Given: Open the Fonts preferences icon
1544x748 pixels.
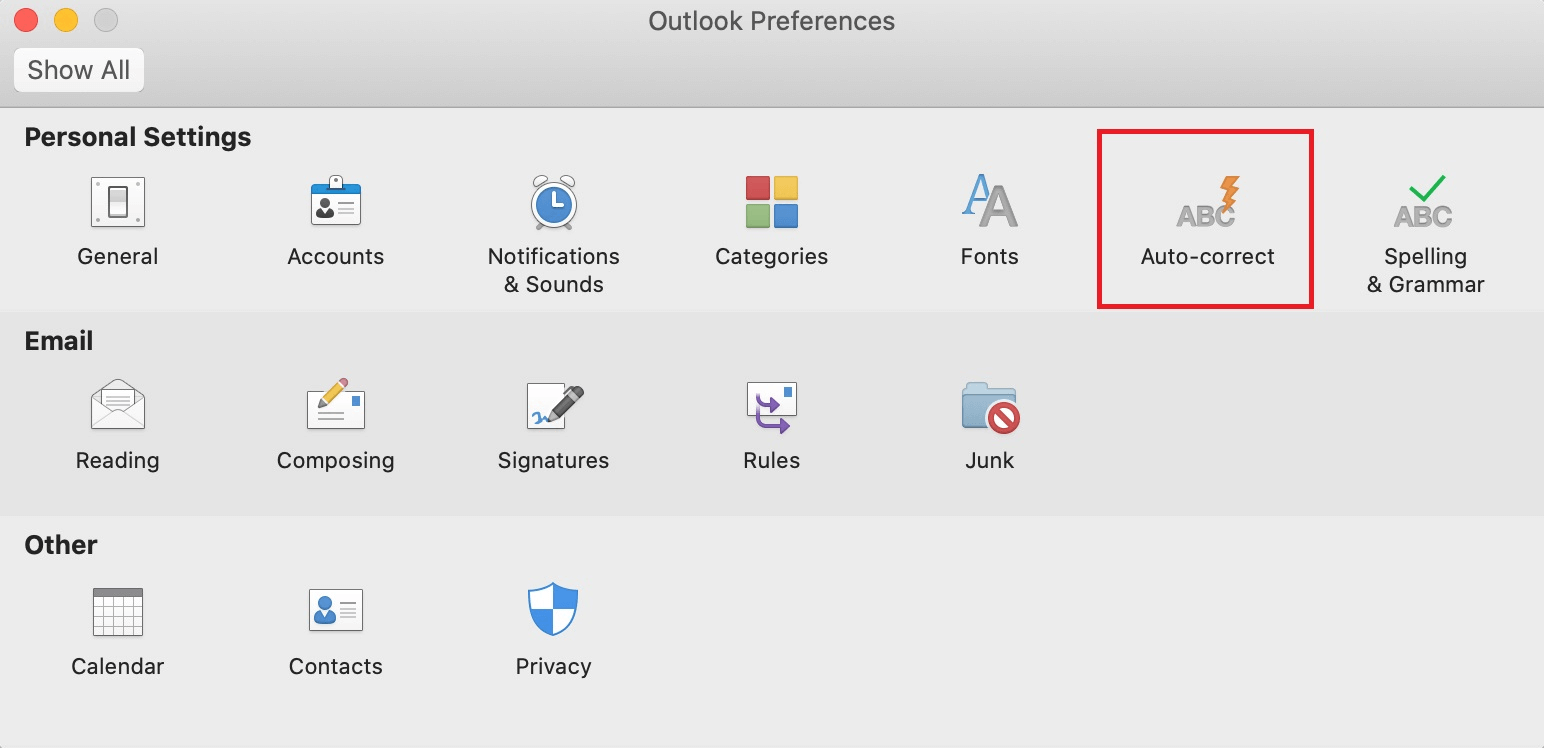Looking at the screenshot, I should pos(989,201).
